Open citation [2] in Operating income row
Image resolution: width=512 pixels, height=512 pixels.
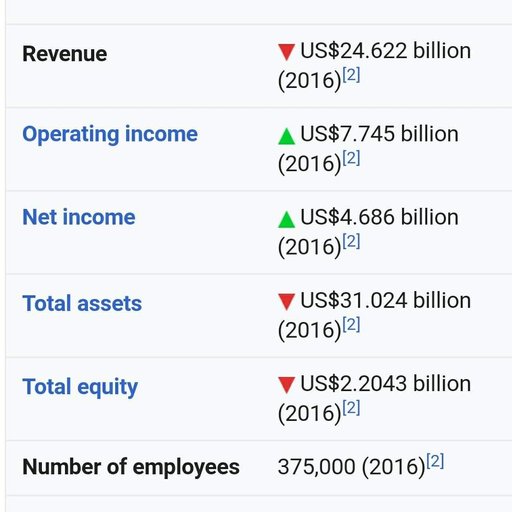point(351,158)
